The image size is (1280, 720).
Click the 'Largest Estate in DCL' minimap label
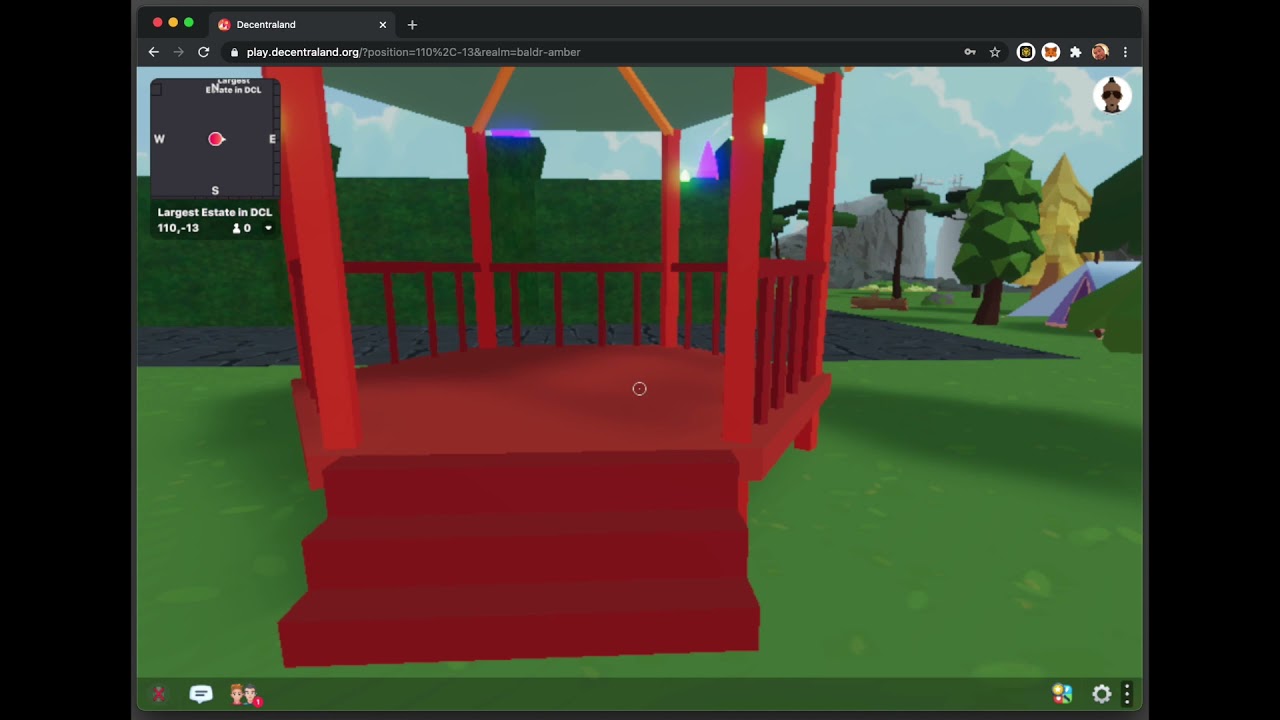pyautogui.click(x=215, y=212)
